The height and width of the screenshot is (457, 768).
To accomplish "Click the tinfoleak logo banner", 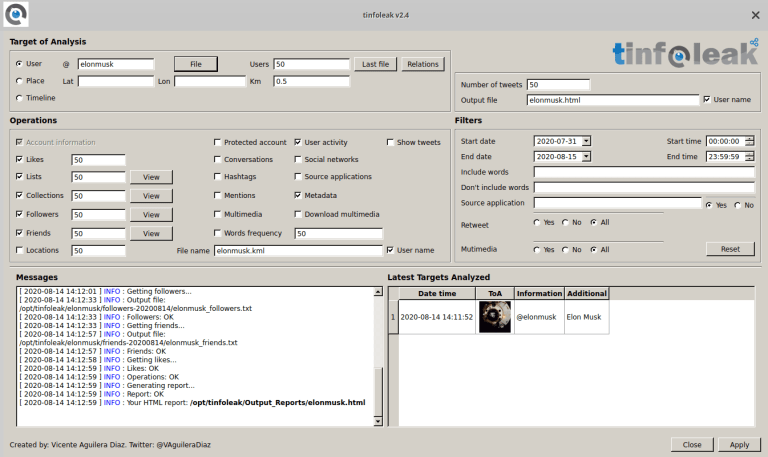I will coord(685,53).
